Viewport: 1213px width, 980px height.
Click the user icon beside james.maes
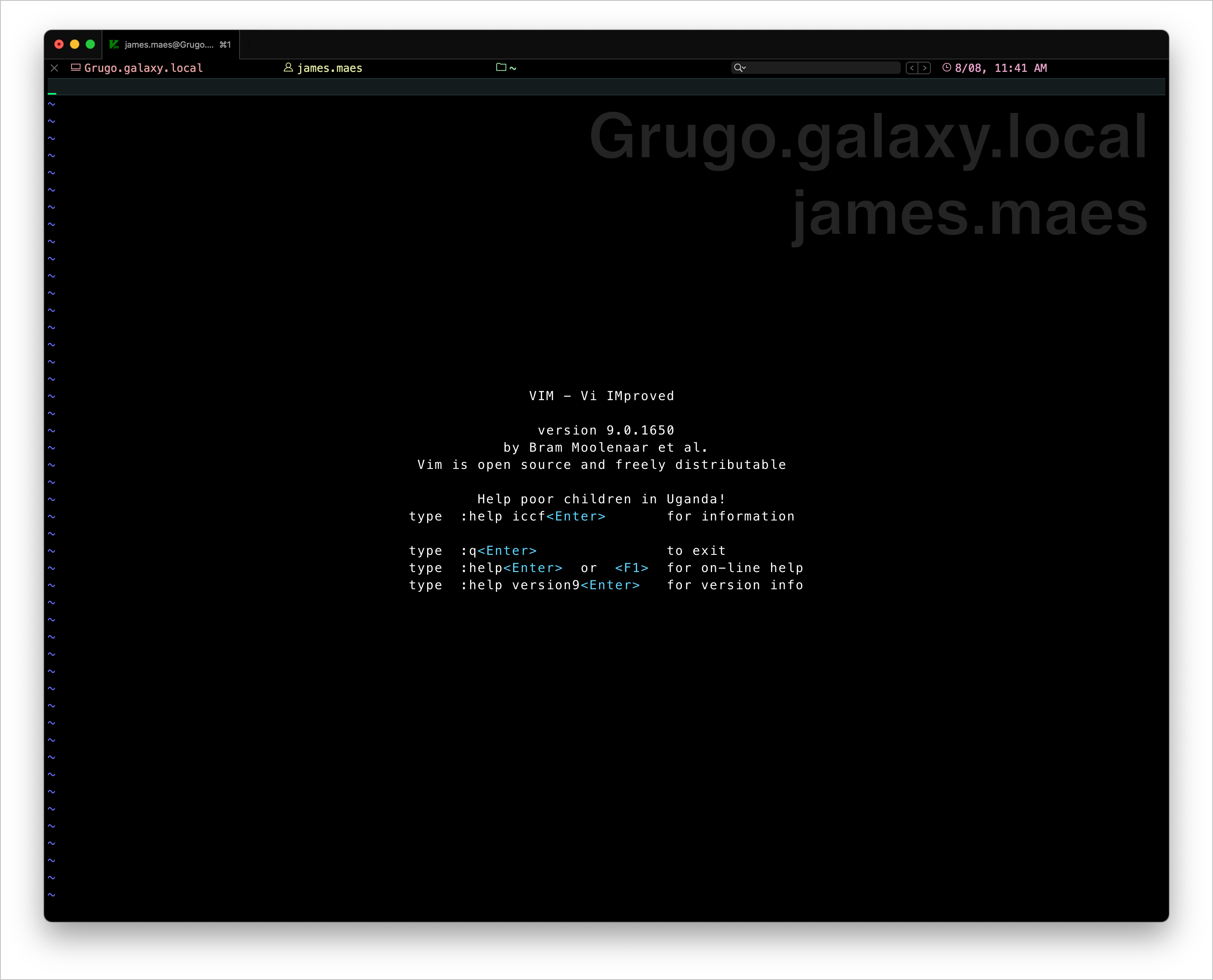click(288, 67)
